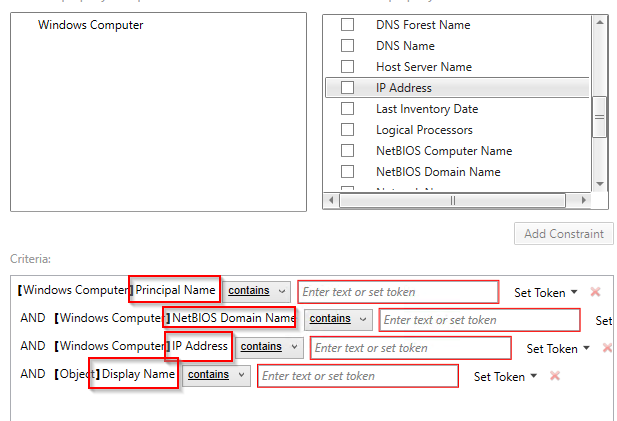Open operator dropdown for NetBIOS Domain Name
Viewport: 617px width, 421px height.
pyautogui.click(x=338, y=319)
